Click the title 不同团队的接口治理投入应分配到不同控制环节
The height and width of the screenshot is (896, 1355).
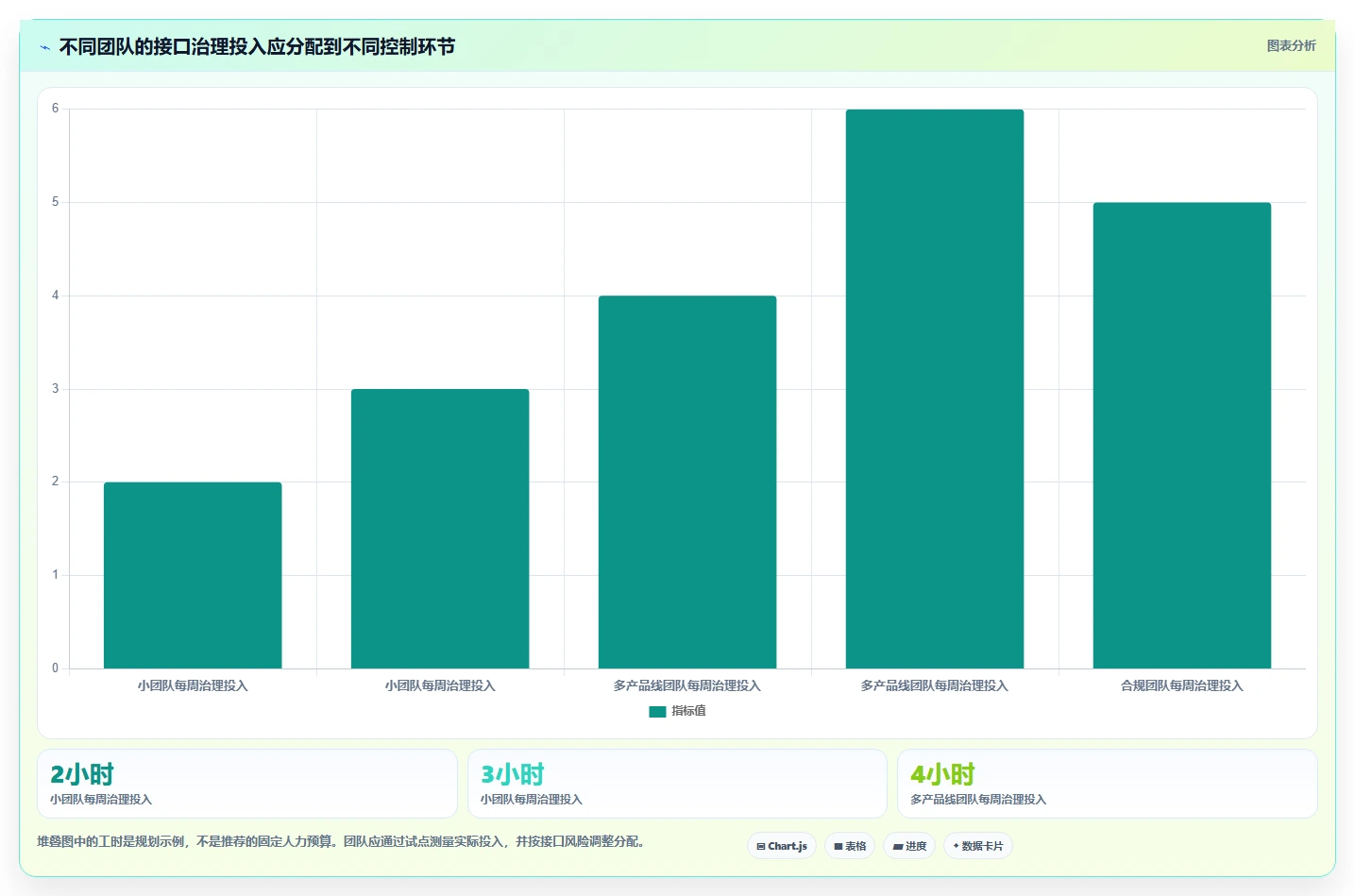[257, 46]
